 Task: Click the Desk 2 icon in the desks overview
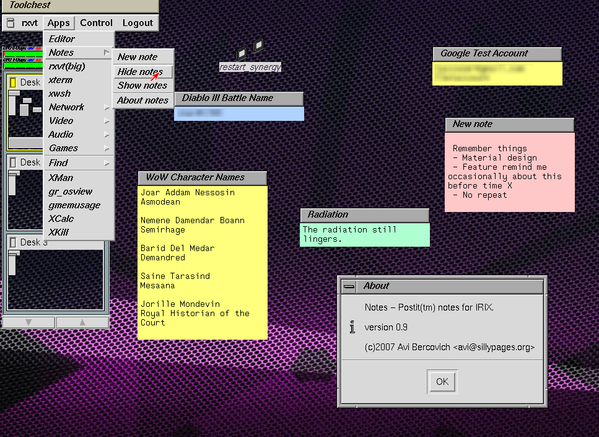(x=13, y=162)
